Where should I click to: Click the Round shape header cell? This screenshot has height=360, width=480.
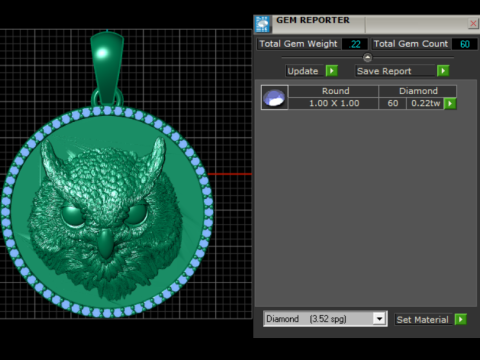pyautogui.click(x=334, y=91)
